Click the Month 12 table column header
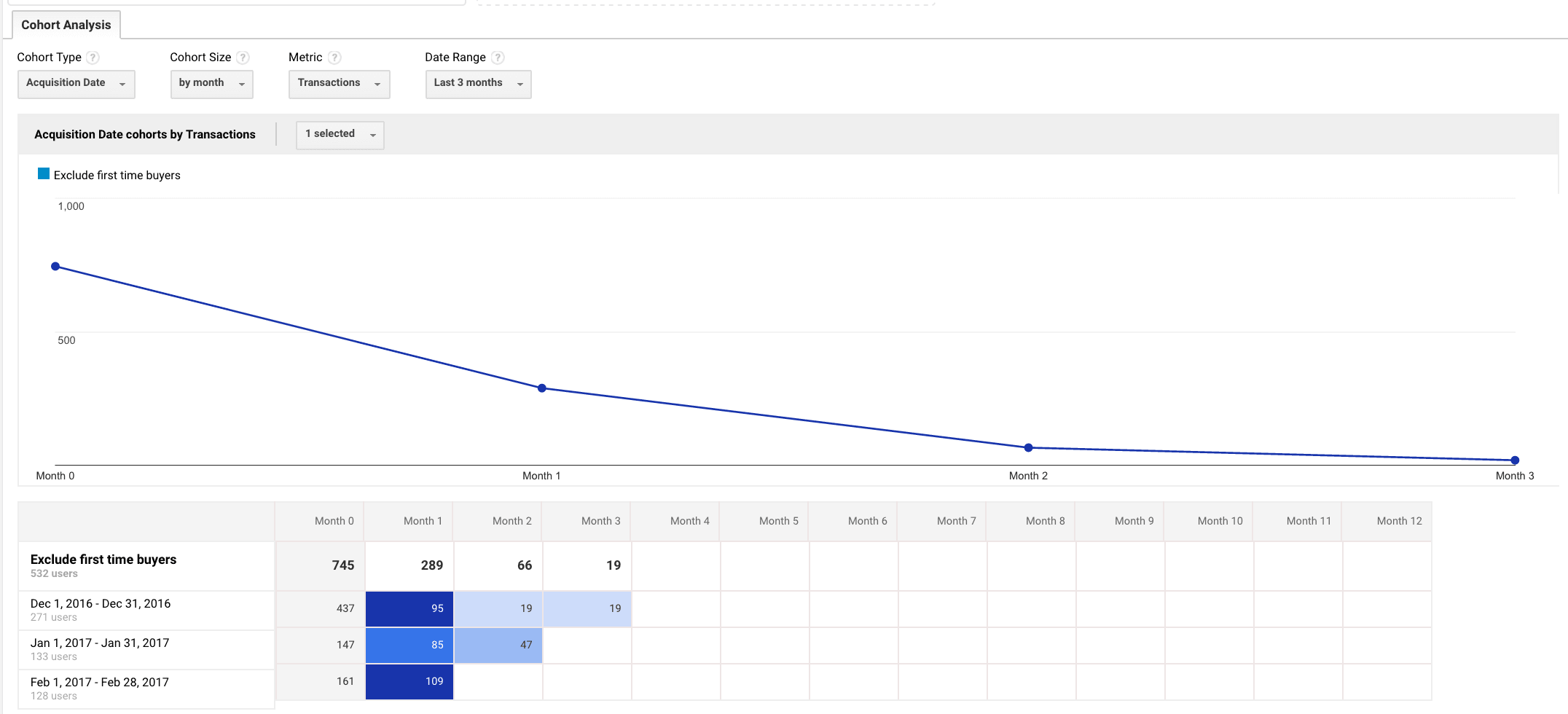This screenshot has height=714, width=1568. point(1387,521)
